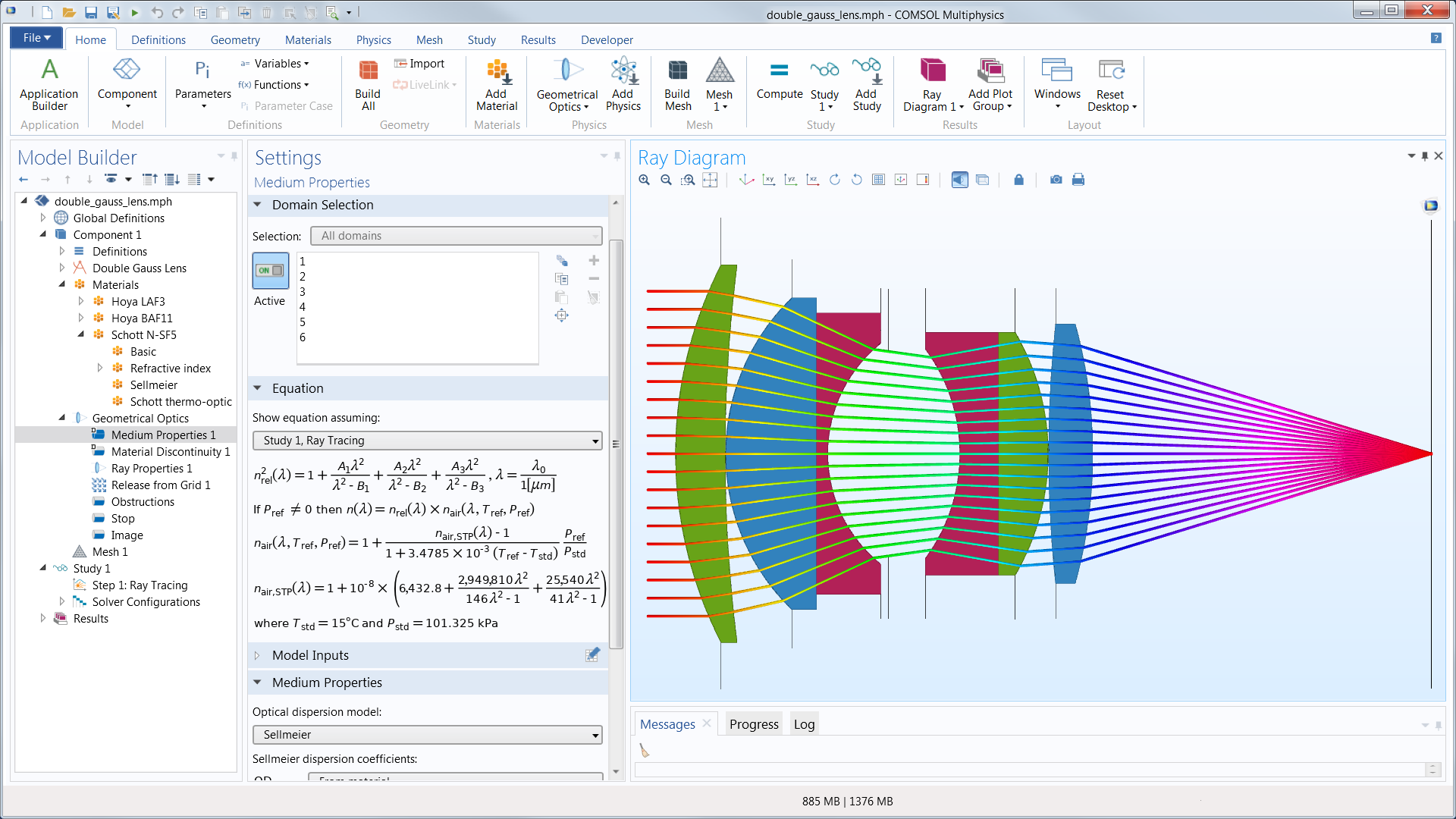Viewport: 1456px width, 819px height.
Task: Toggle scene lighting in the graphics toolbar
Action: [x=959, y=180]
